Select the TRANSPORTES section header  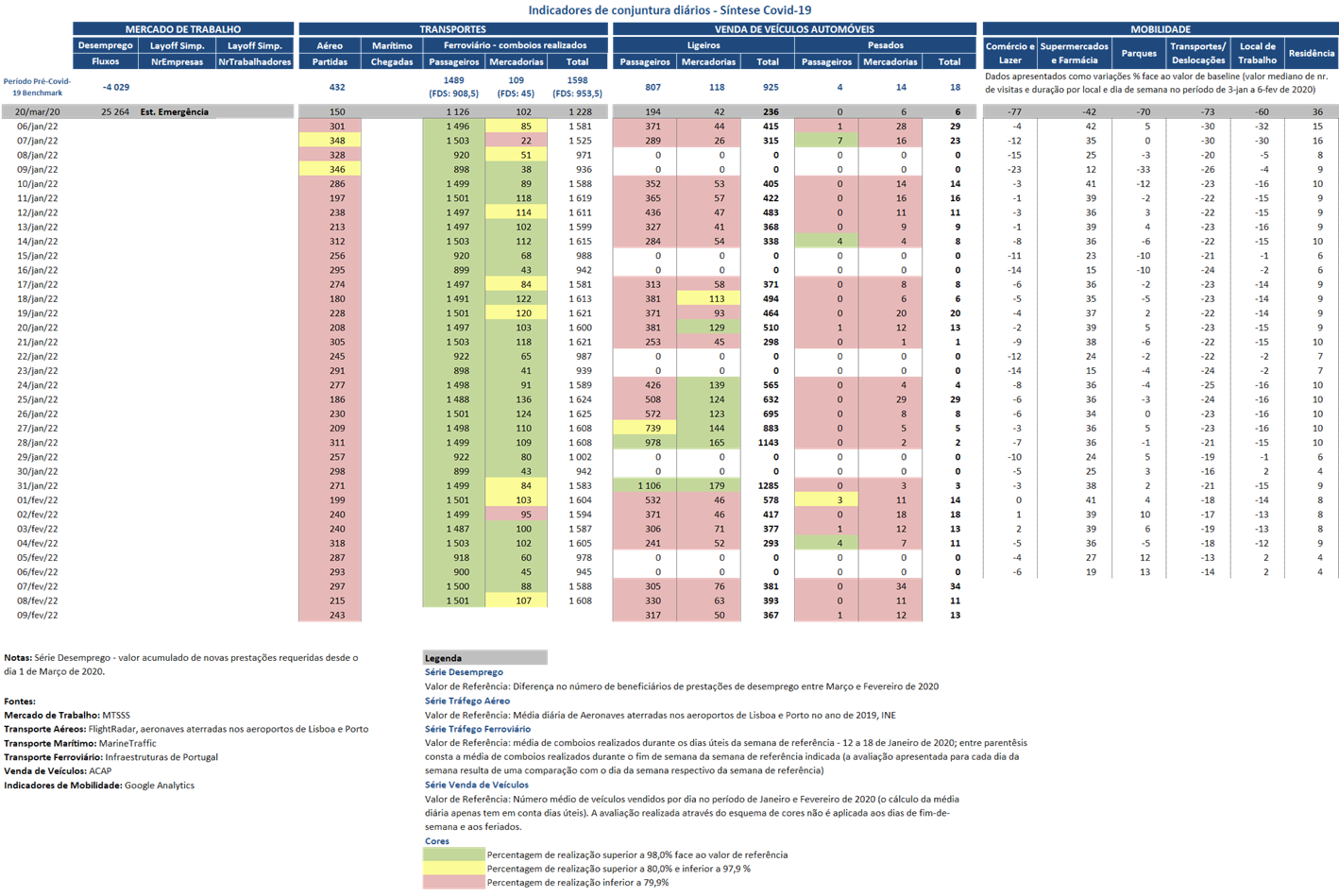(452, 29)
